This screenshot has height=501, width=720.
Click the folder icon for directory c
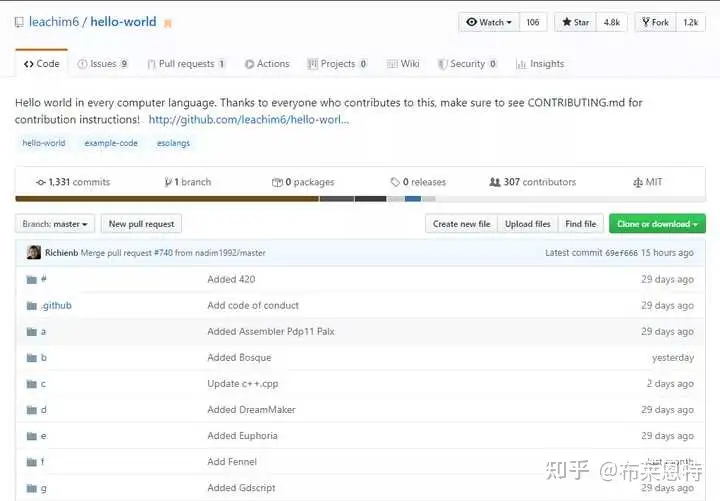32,384
